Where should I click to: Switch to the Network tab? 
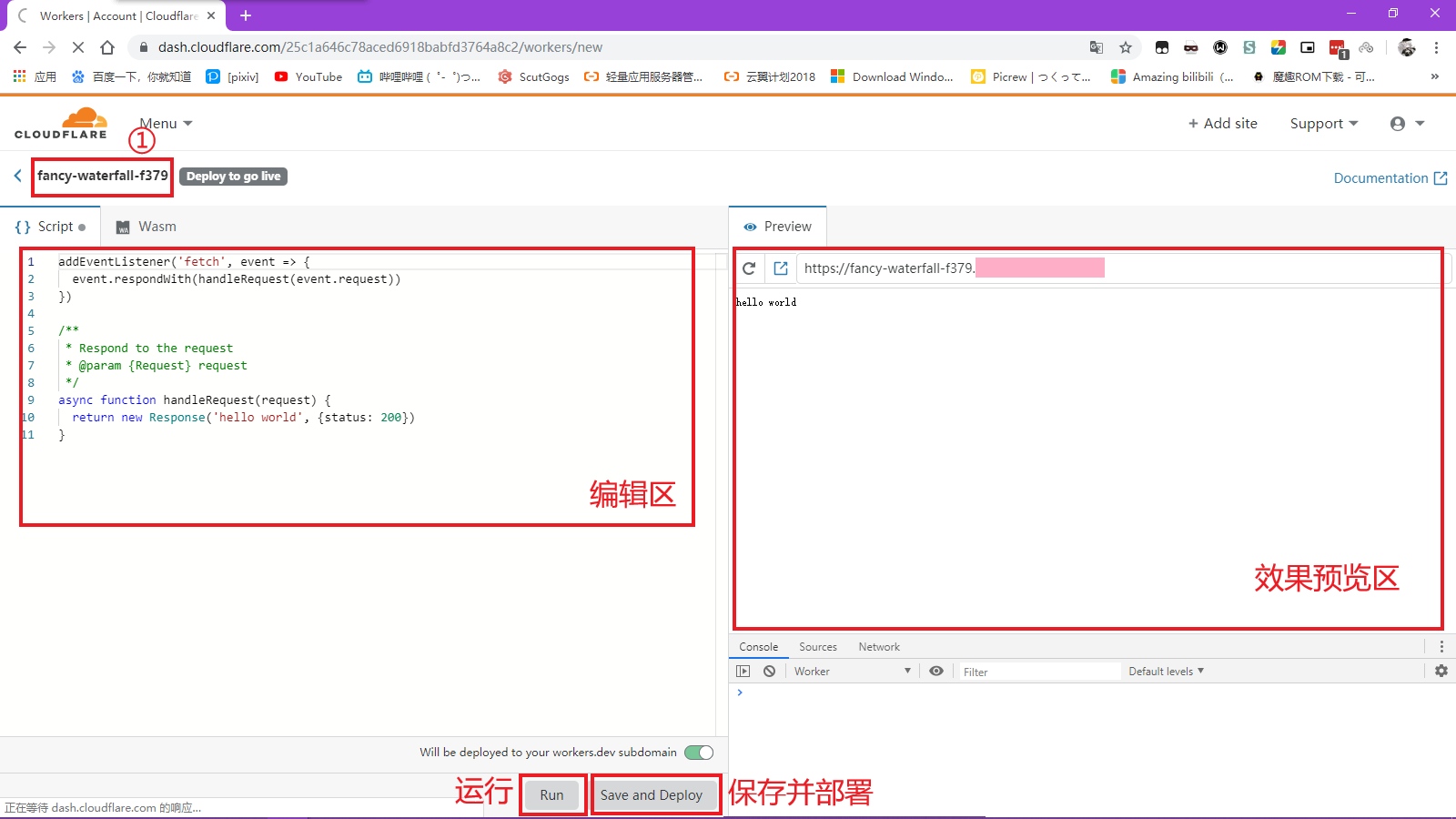[x=879, y=647]
